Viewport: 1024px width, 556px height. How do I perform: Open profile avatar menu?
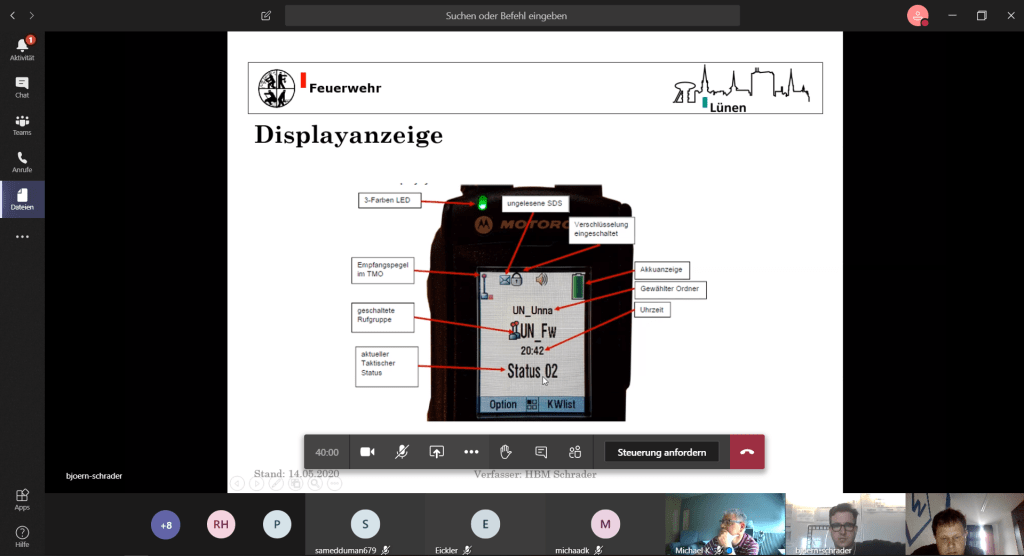[x=917, y=15]
